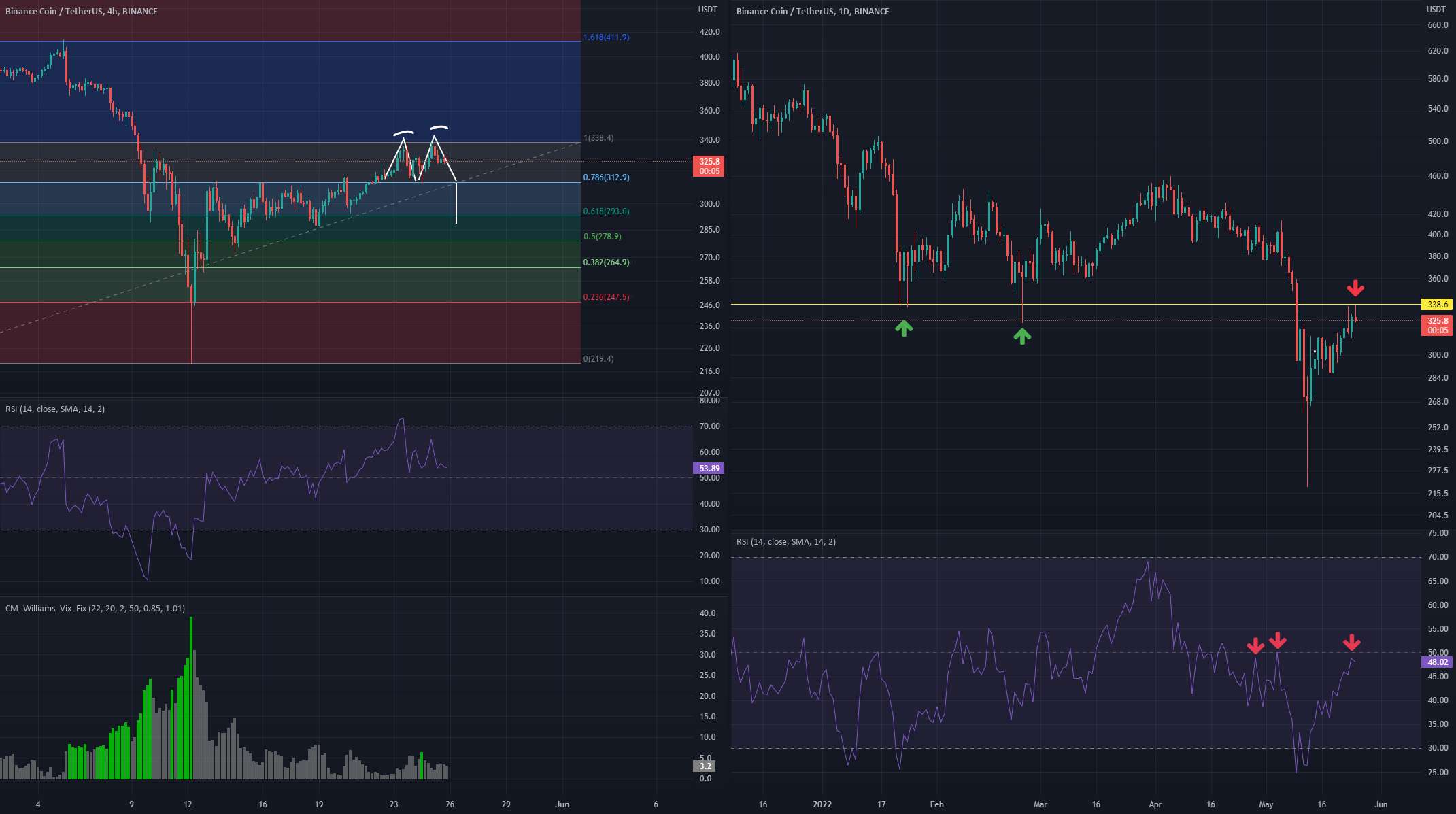The height and width of the screenshot is (814, 1456).
Task: Click the Feb label on the 1D time axis
Action: click(936, 804)
